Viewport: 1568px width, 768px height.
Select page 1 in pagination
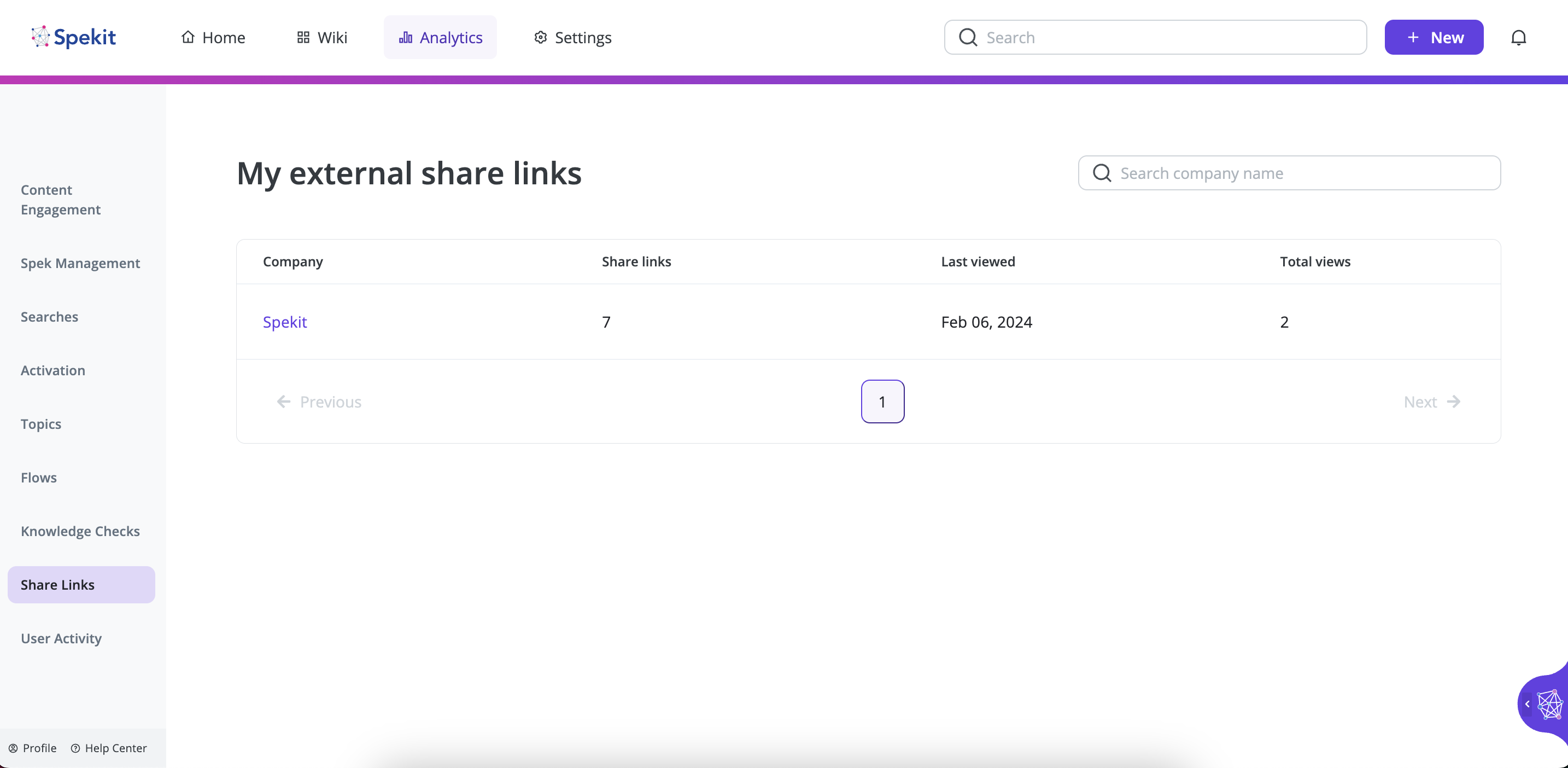point(882,402)
